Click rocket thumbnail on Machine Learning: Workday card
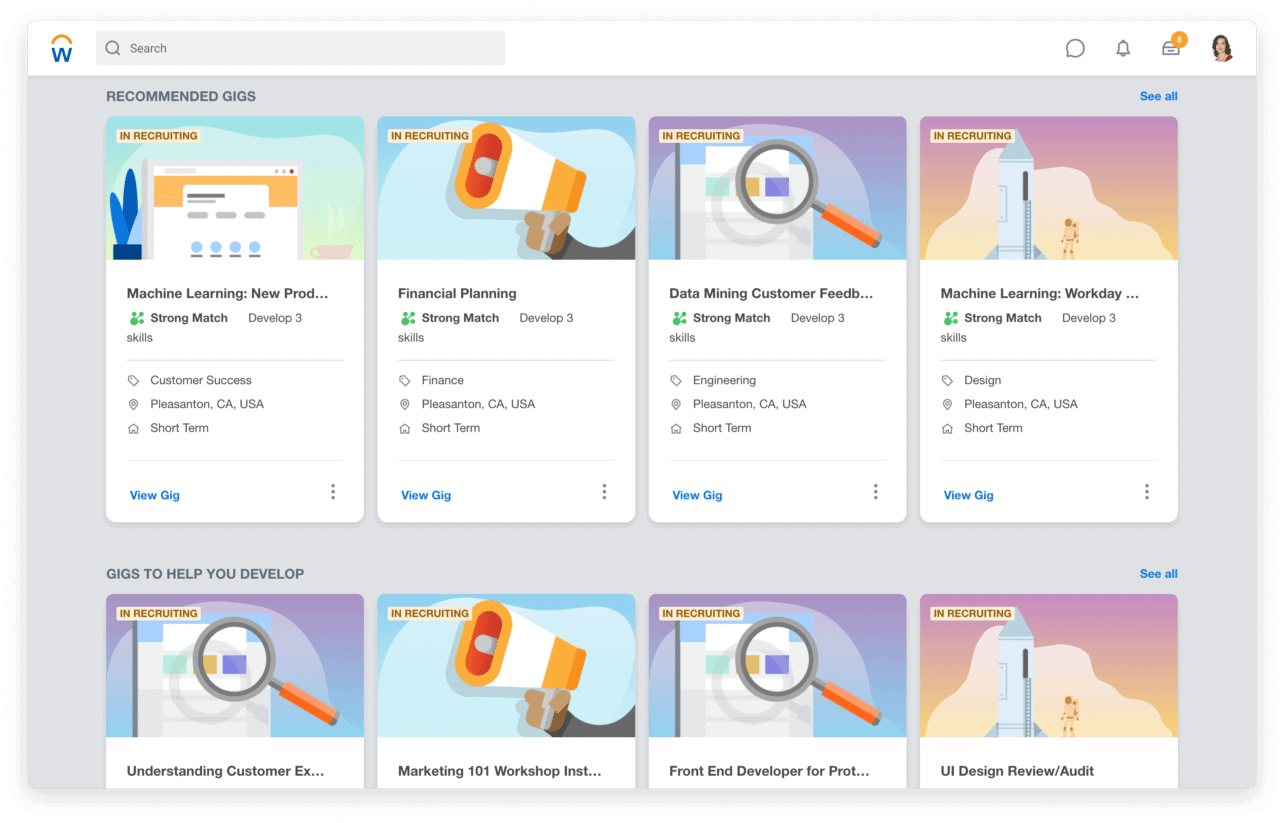Image resolution: width=1284 pixels, height=823 pixels. tap(1049, 188)
